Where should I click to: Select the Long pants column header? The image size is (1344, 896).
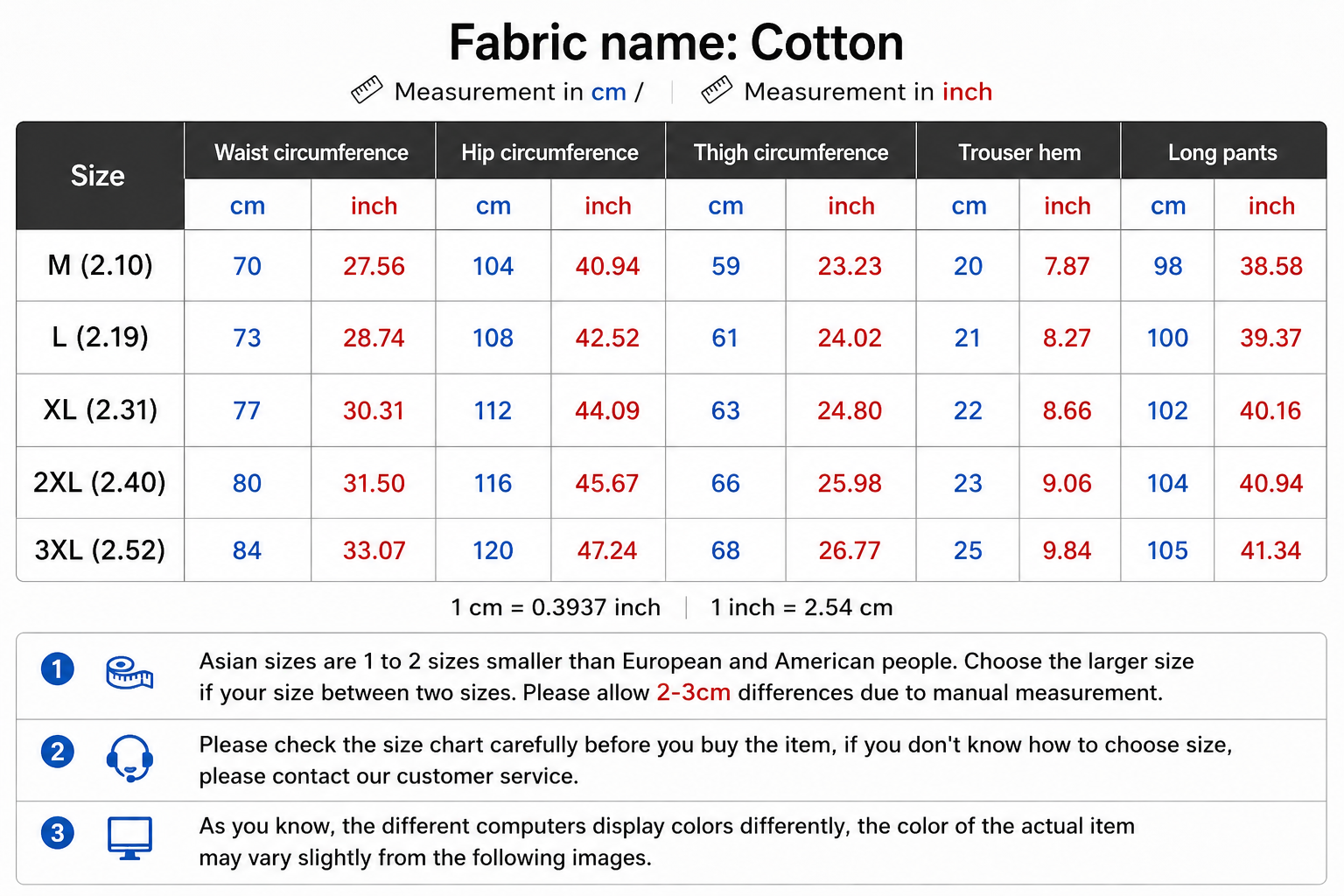[x=1223, y=152]
